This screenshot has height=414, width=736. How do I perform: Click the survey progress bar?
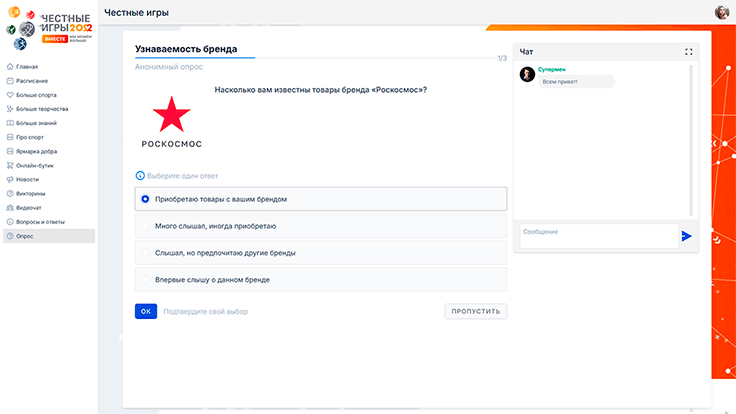(x=315, y=58)
